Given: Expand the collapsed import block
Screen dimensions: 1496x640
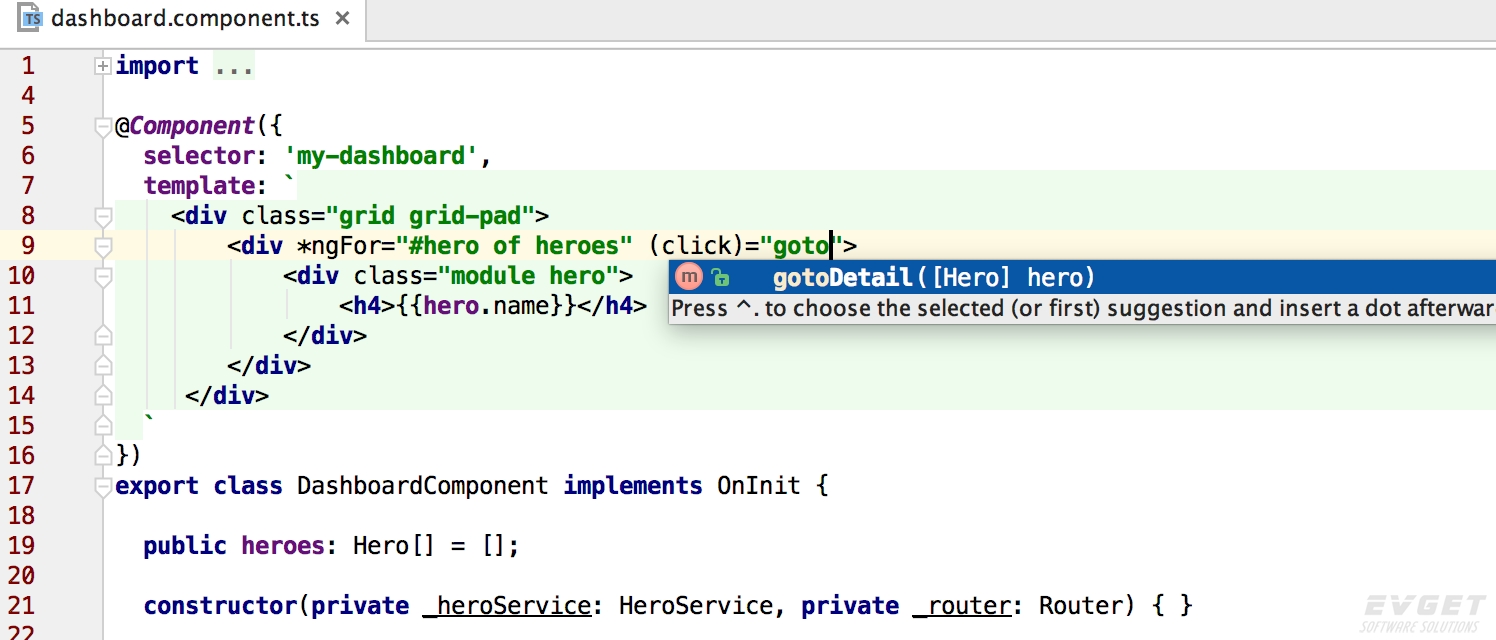Looking at the screenshot, I should pyautogui.click(x=102, y=66).
